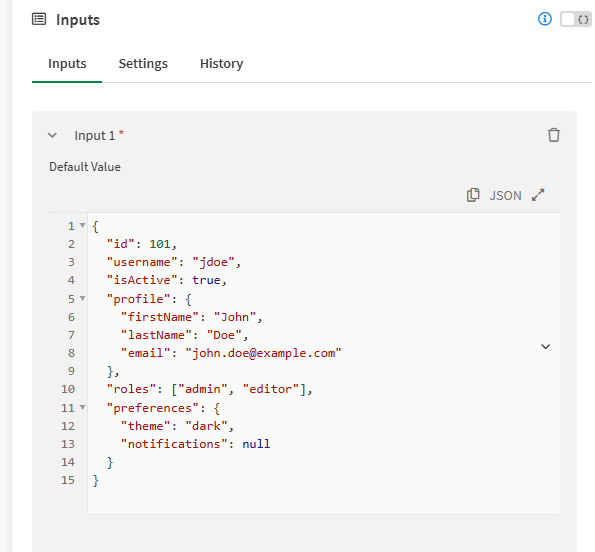
Task: Toggle the code view switch
Action: 576,19
